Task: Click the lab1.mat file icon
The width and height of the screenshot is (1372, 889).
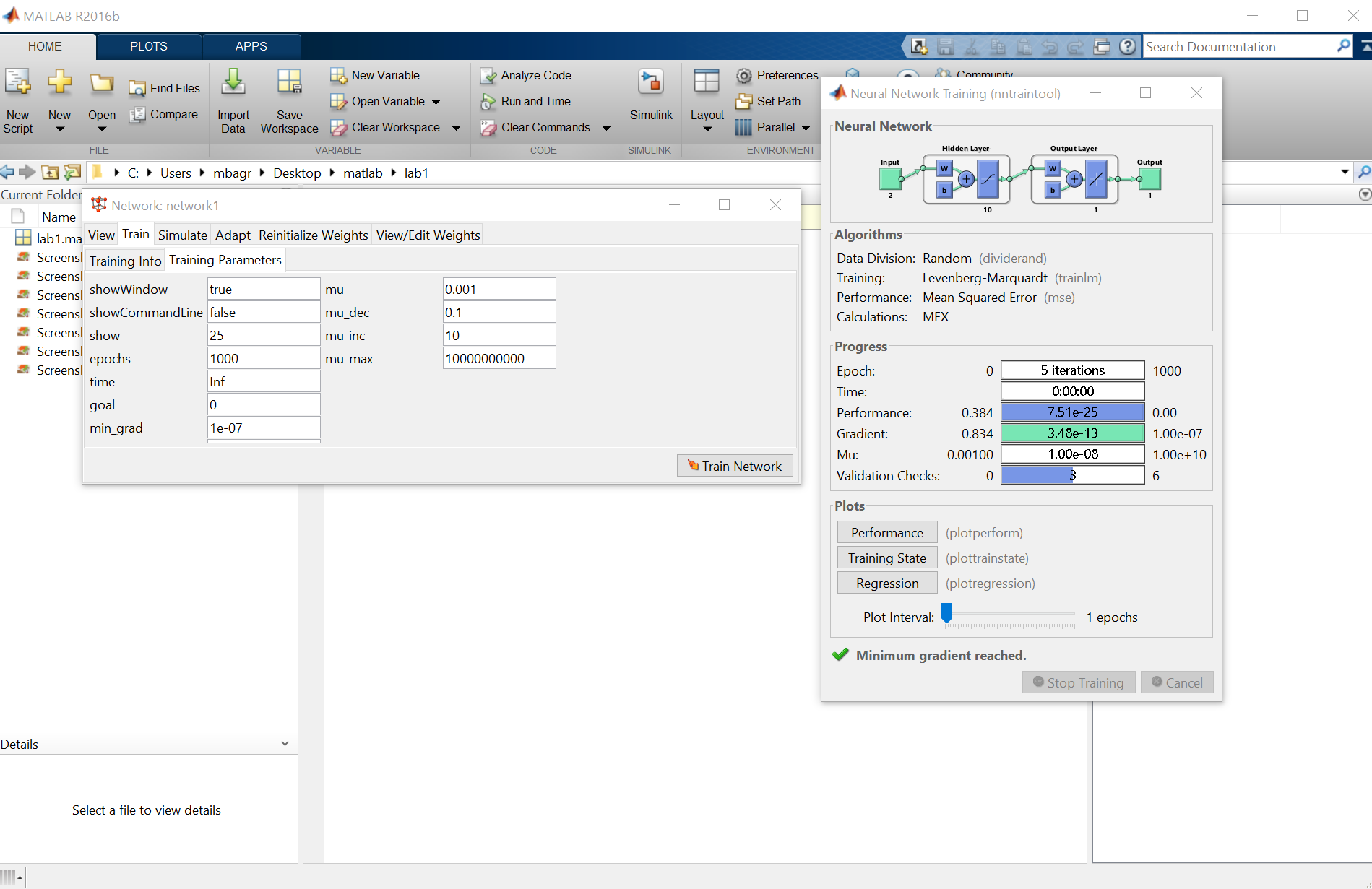Action: [23, 238]
